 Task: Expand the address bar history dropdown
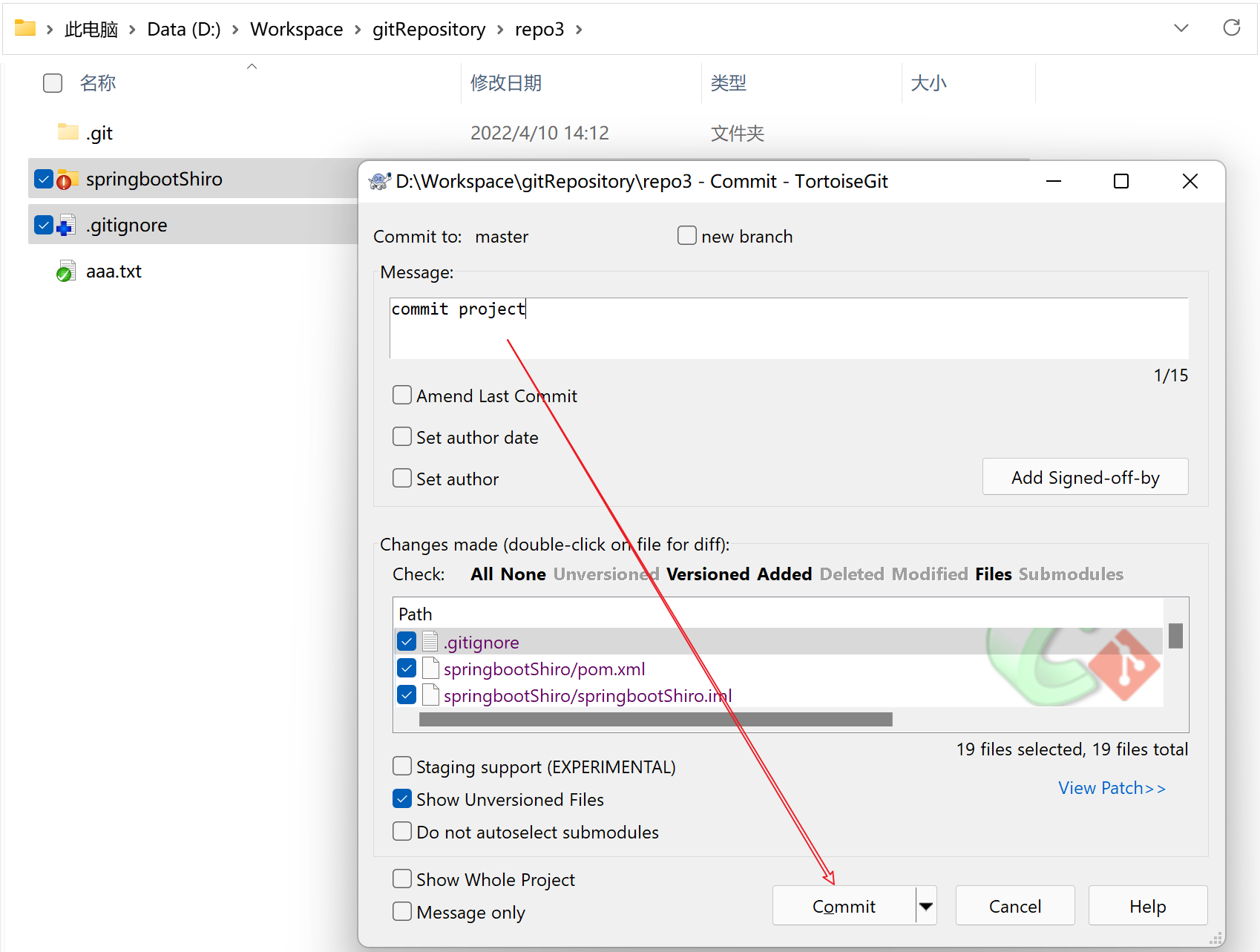1181,28
